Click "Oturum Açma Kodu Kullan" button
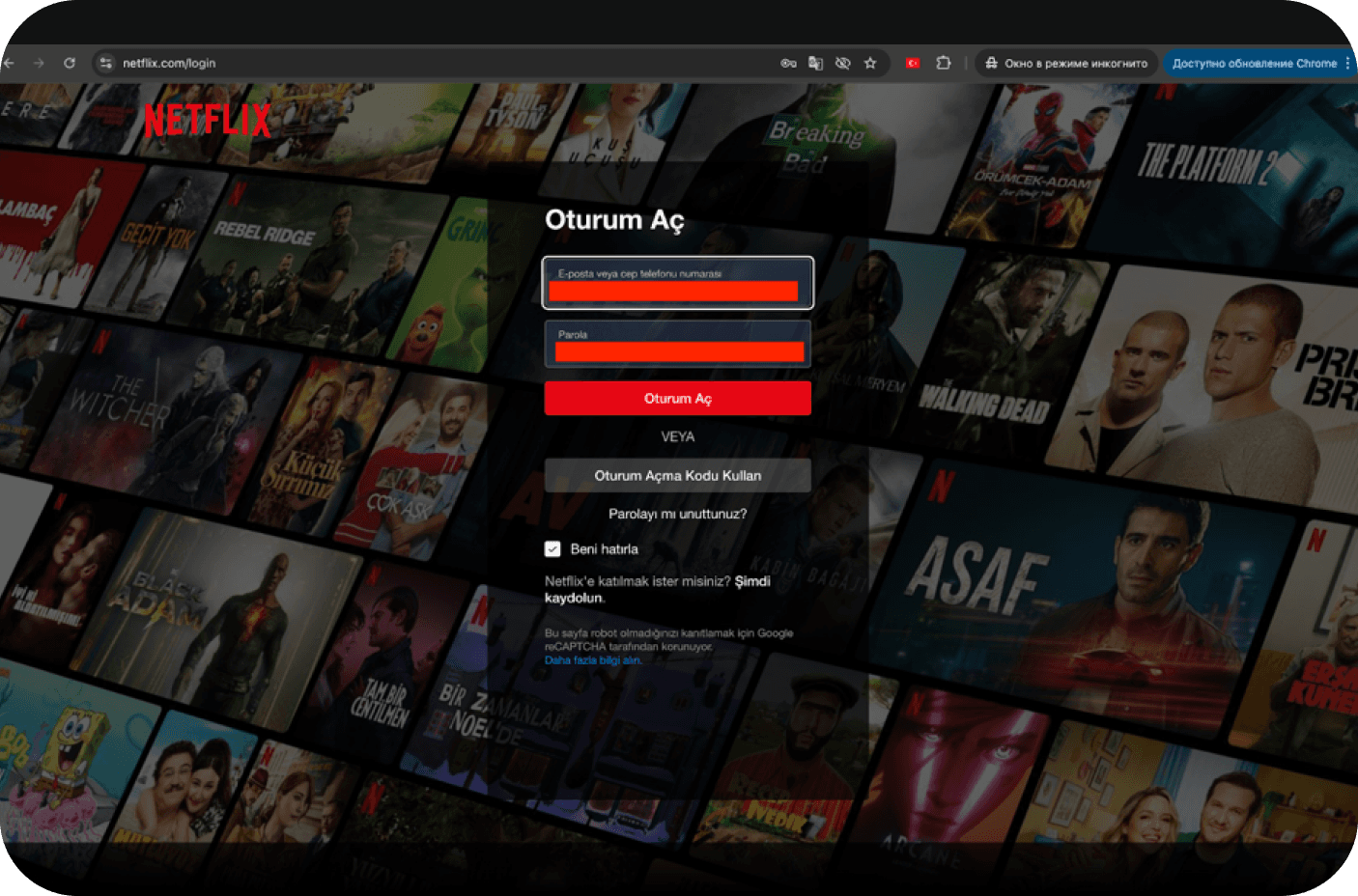This screenshot has width=1358, height=896. click(x=677, y=476)
